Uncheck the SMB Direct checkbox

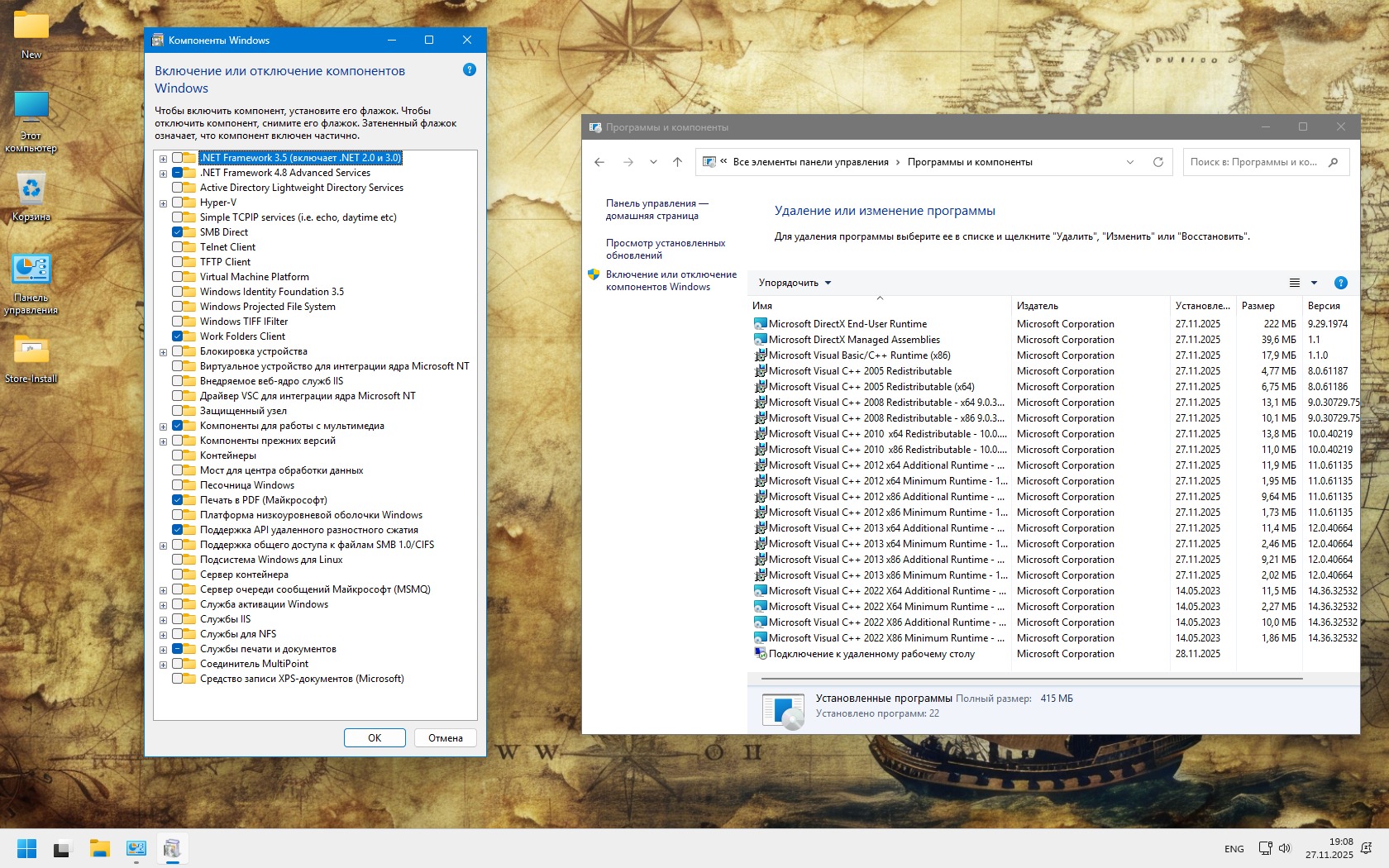[178, 232]
